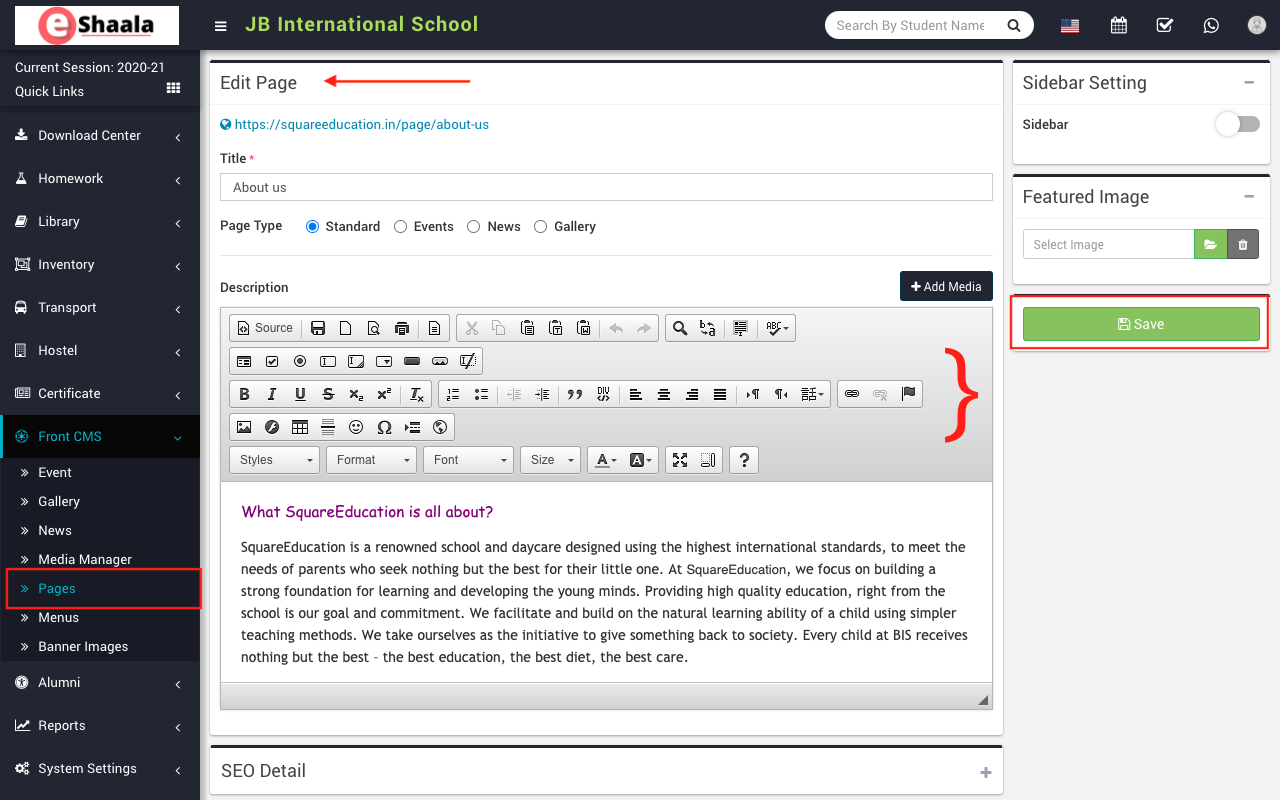The image size is (1280, 800).
Task: Open the text color picker
Action: 606,460
